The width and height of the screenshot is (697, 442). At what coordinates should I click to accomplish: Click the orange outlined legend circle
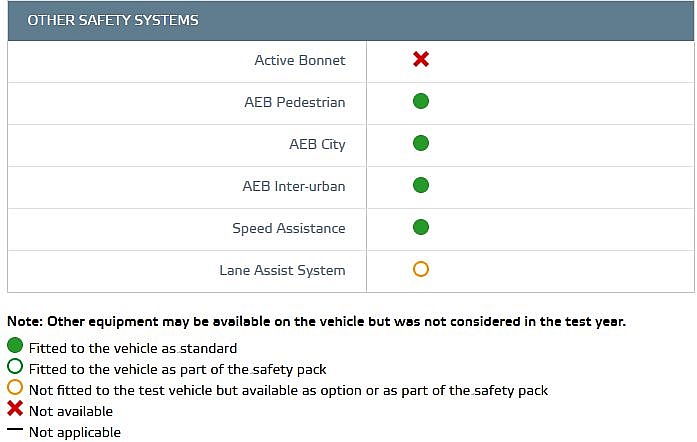[15, 387]
